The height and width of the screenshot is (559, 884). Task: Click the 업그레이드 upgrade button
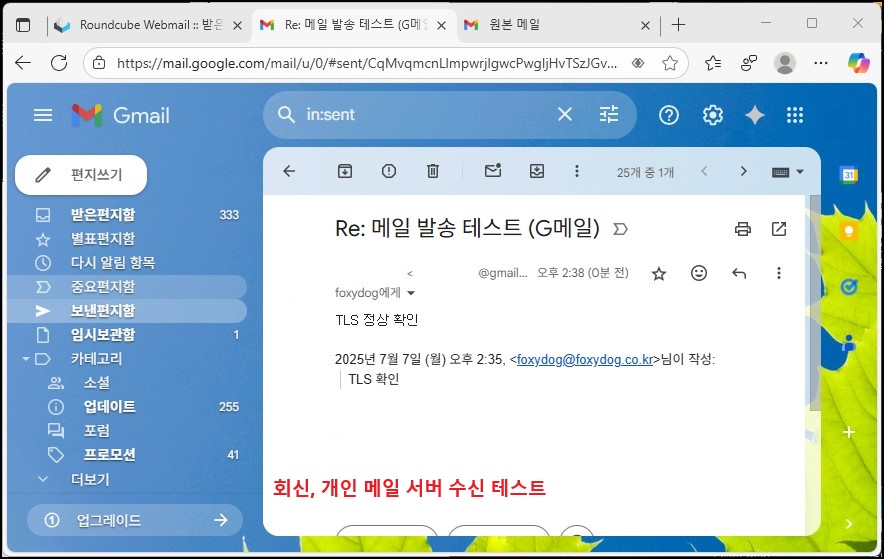[135, 520]
